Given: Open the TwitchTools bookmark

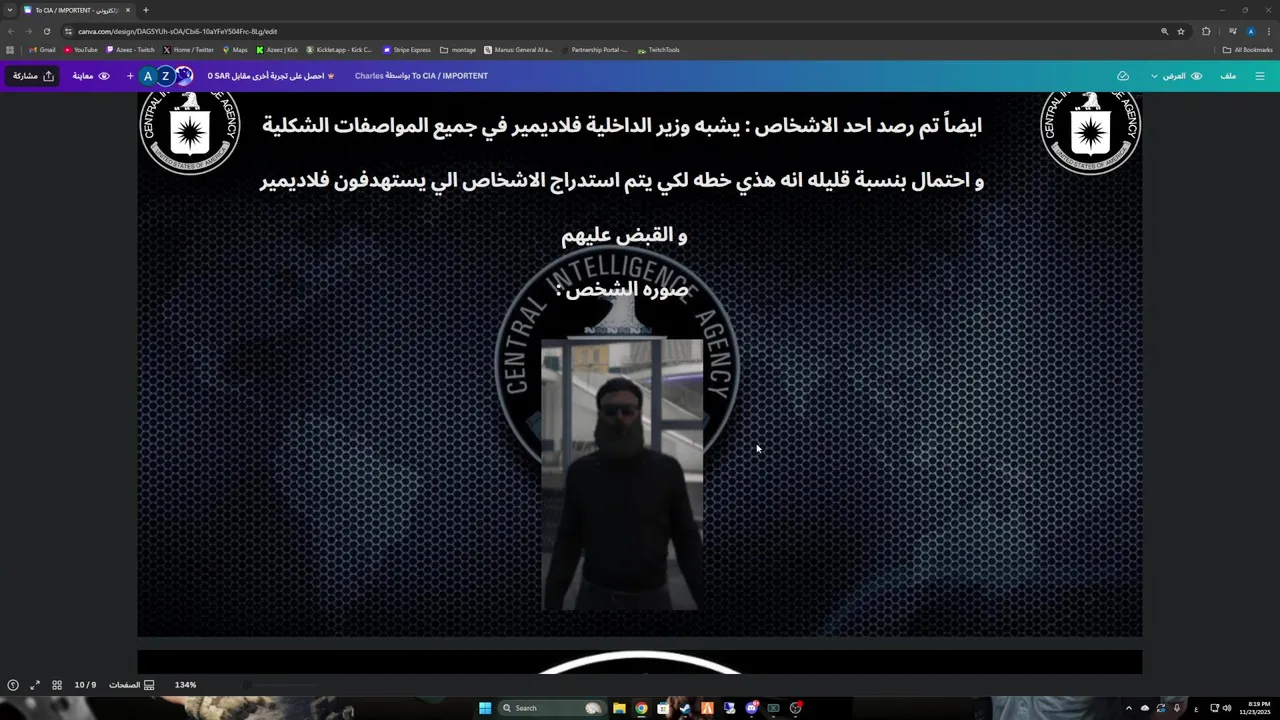Looking at the screenshot, I should click(x=658, y=50).
